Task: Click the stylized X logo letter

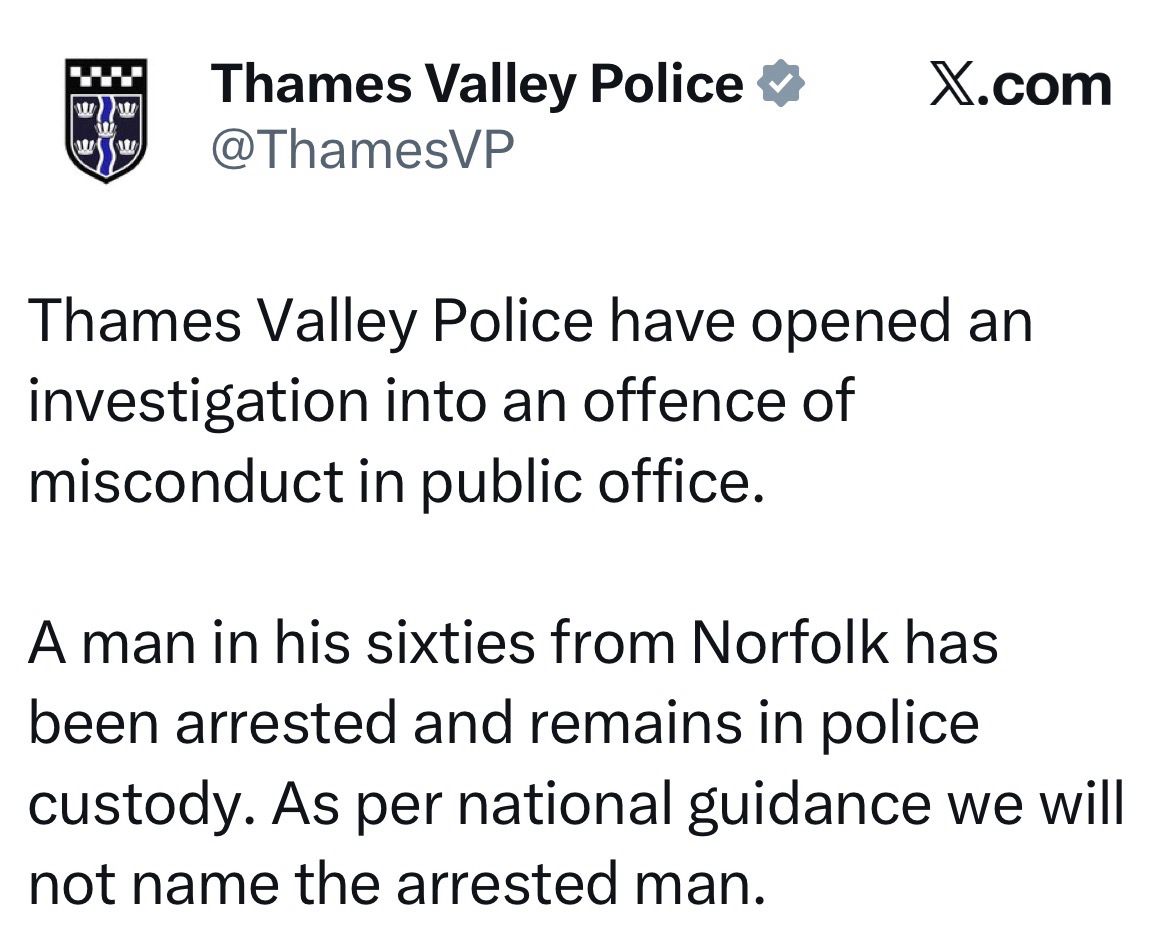Action: pyautogui.click(x=951, y=85)
